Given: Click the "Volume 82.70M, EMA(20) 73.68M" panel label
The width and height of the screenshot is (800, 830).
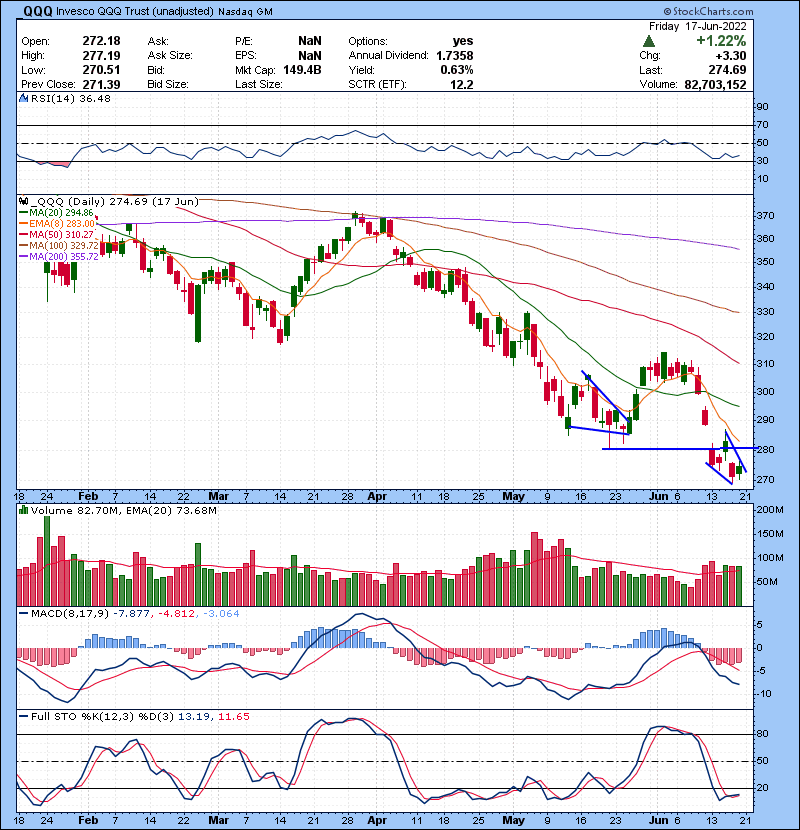Looking at the screenshot, I should [x=124, y=511].
